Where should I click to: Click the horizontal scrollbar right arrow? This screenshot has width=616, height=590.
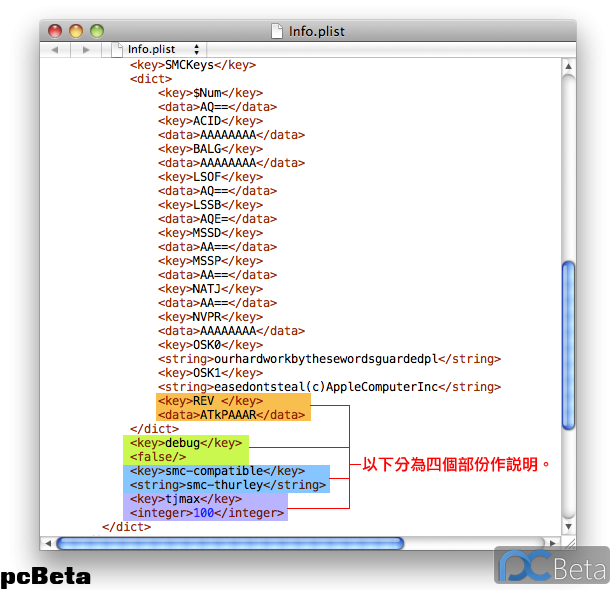tap(553, 543)
